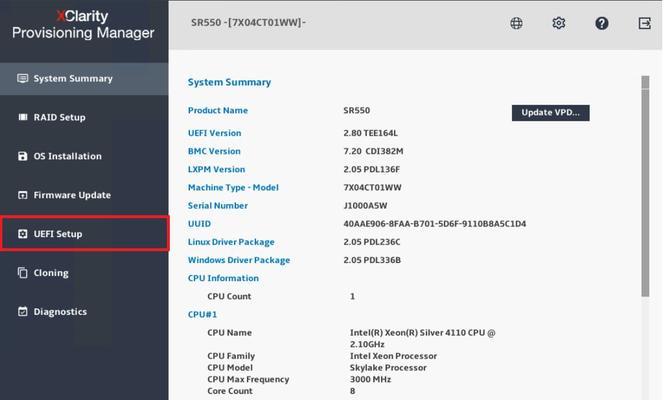The width and height of the screenshot is (664, 400).
Task: Open the Firmware Update section
Action: pyautogui.click(x=84, y=195)
